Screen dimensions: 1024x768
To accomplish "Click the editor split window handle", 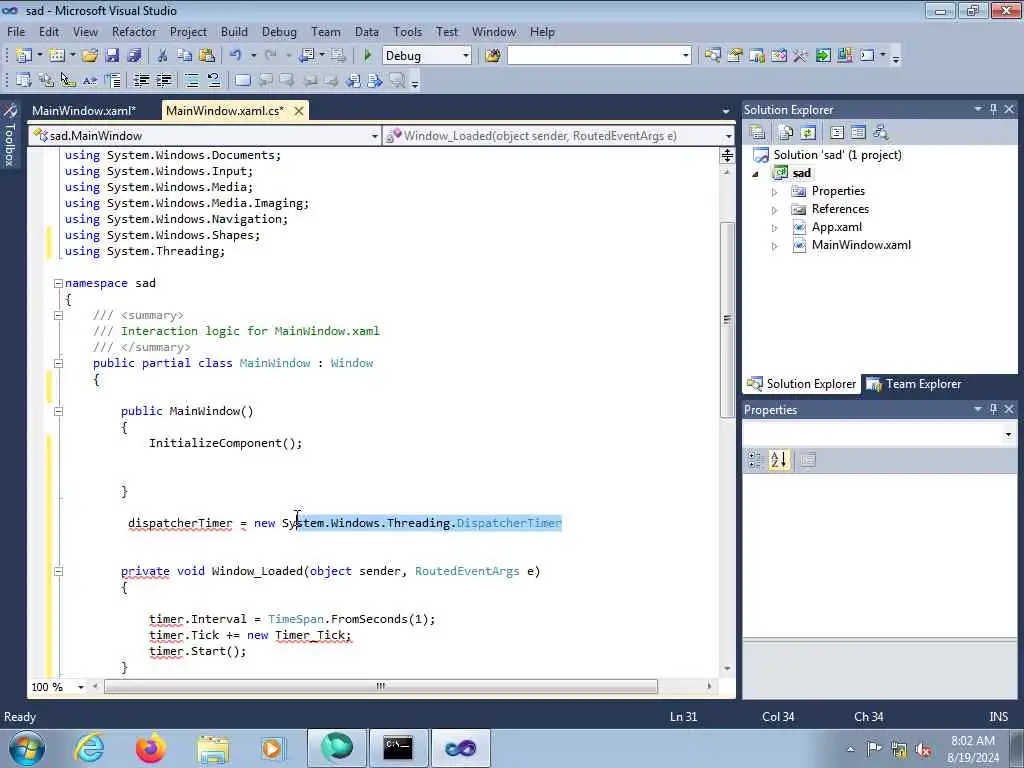I will [727, 155].
